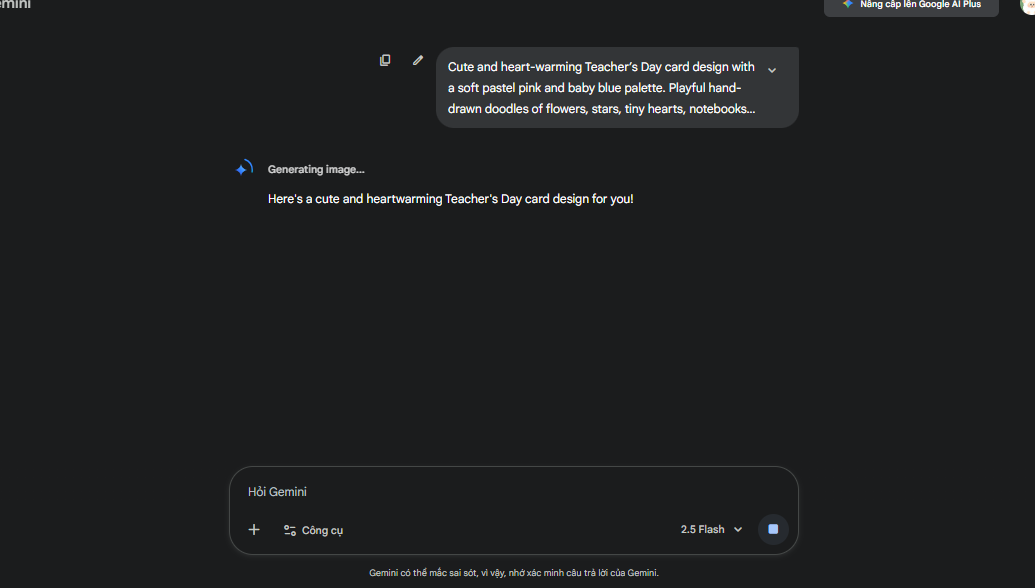The width and height of the screenshot is (1035, 588).
Task: Click the response line Here's a cute and heartwarming
Action: coord(450,199)
